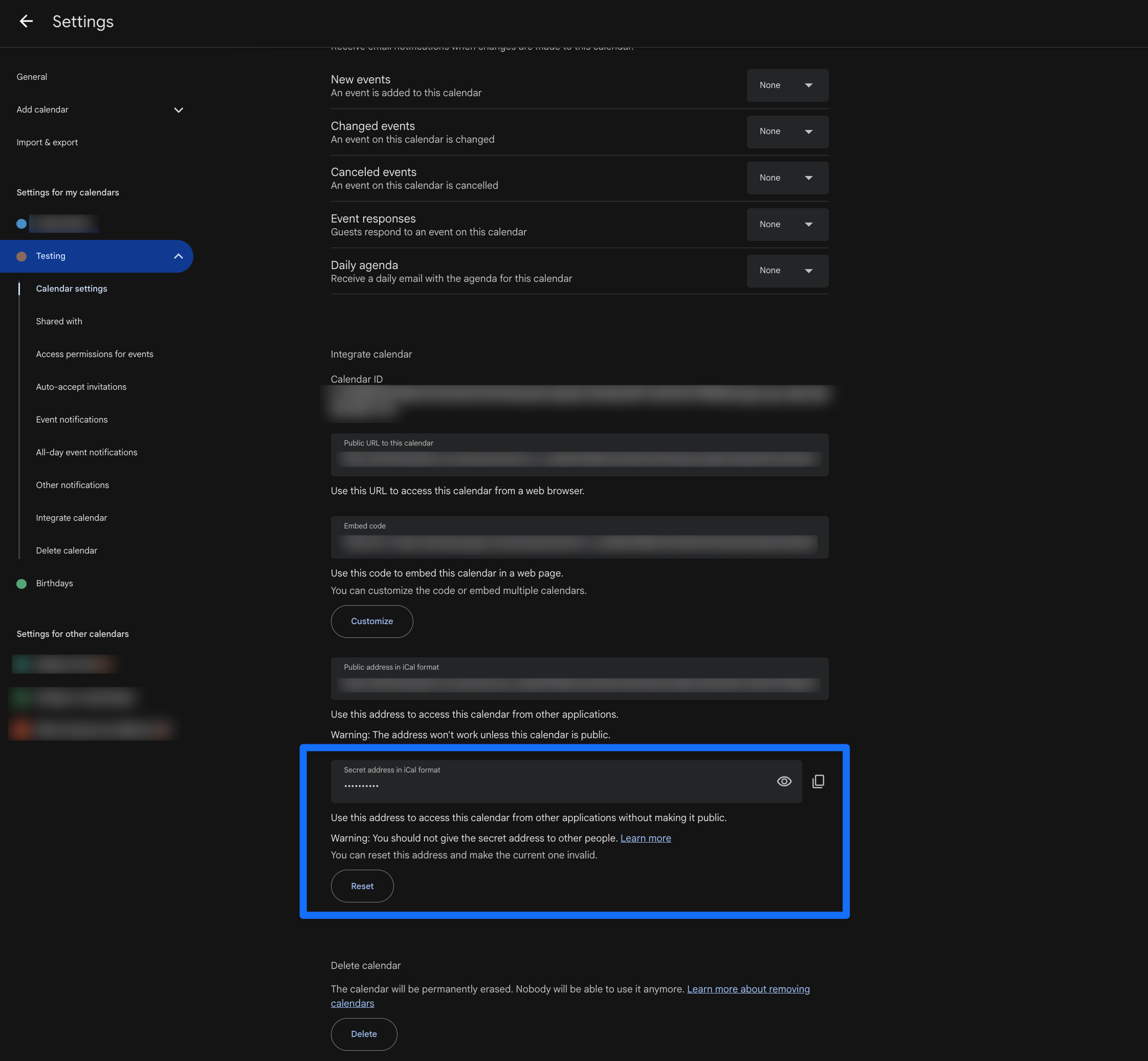Click the Delete calendar button
Viewport: 1148px width, 1061px height.
[x=364, y=1034]
